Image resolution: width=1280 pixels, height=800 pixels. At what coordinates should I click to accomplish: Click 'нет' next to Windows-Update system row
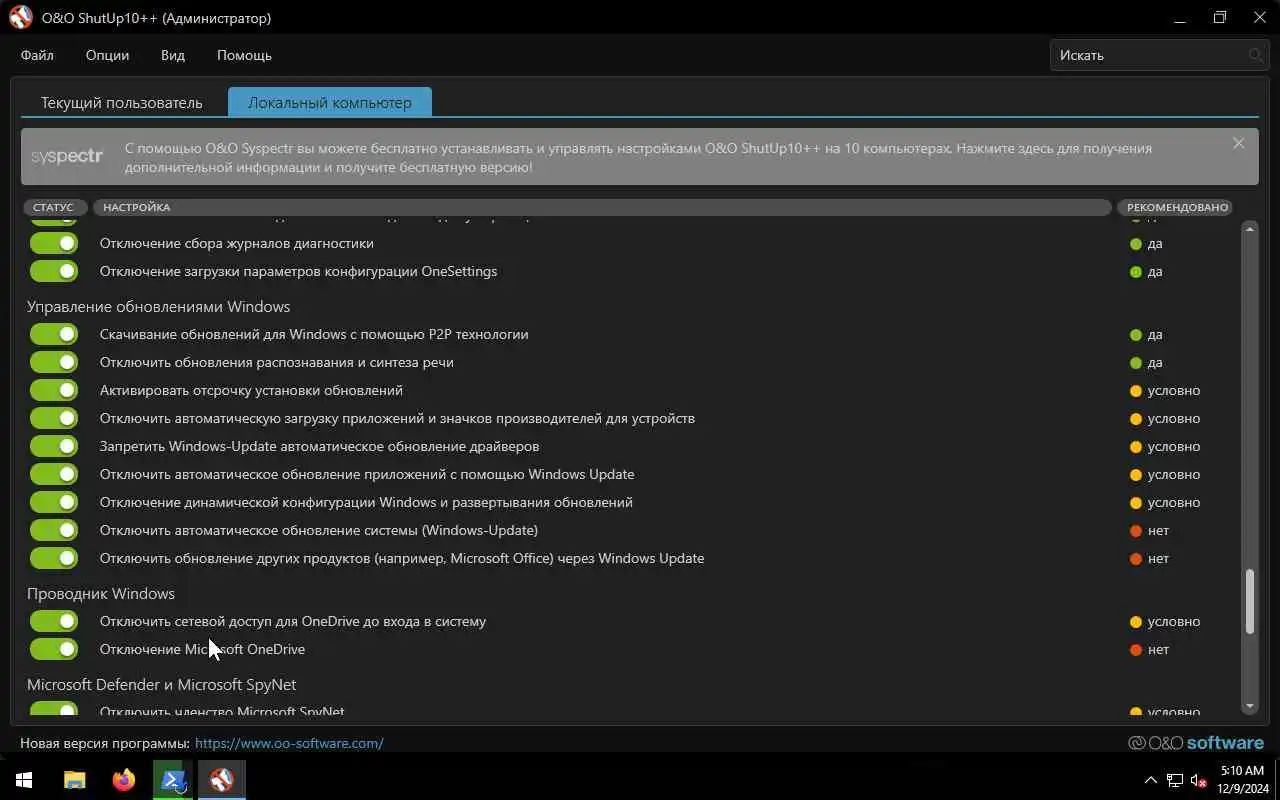[1158, 530]
